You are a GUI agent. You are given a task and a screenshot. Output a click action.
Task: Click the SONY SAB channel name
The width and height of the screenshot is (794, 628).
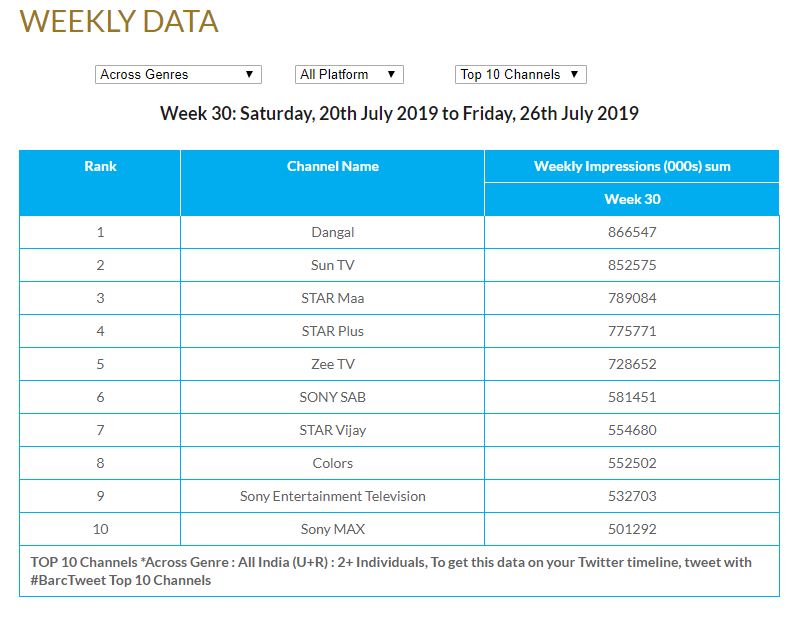point(332,397)
